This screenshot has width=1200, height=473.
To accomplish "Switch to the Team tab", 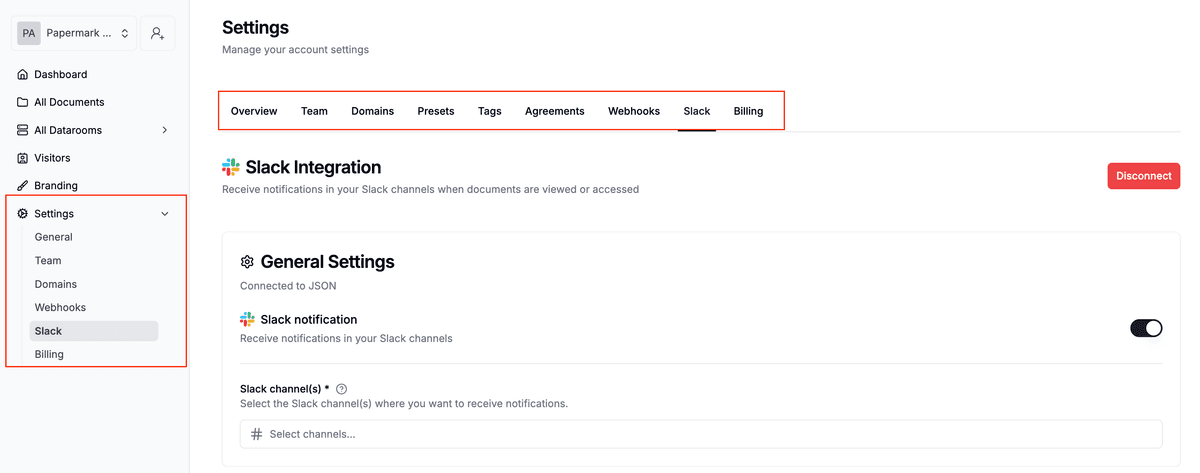I will click(314, 111).
